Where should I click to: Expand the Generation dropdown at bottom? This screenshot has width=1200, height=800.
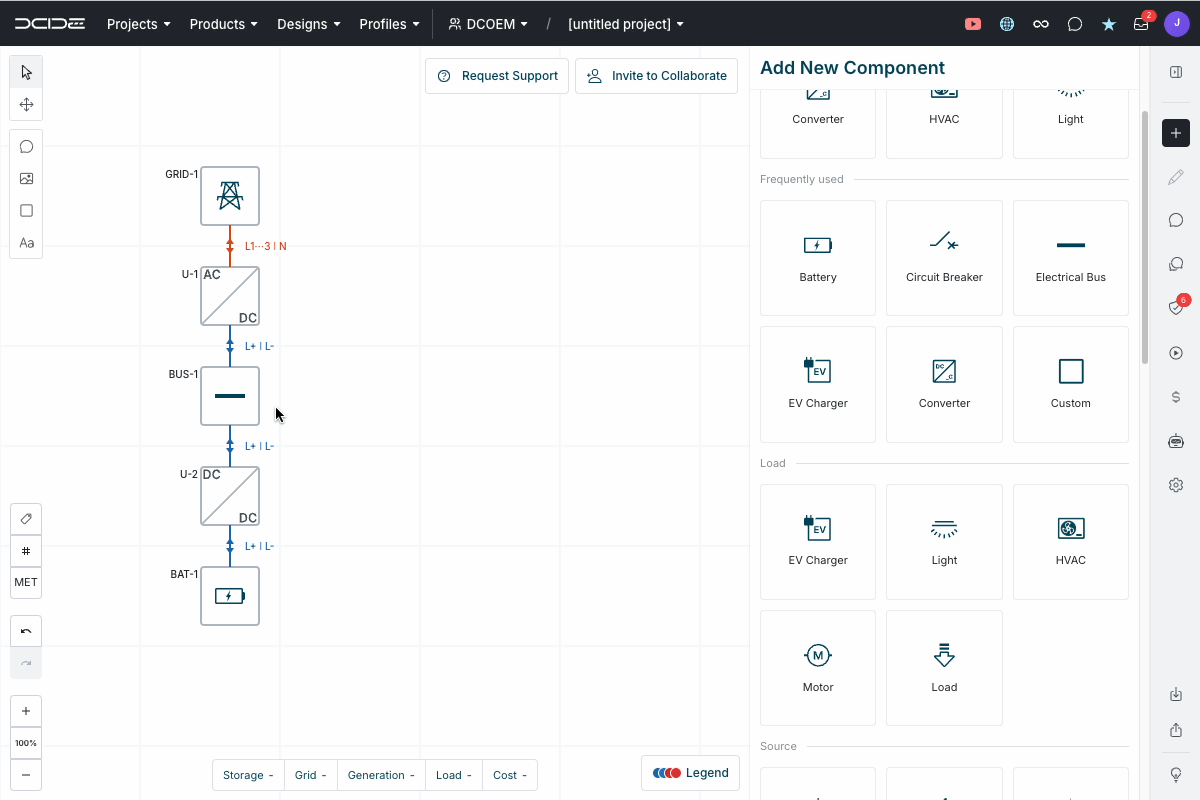pos(380,774)
